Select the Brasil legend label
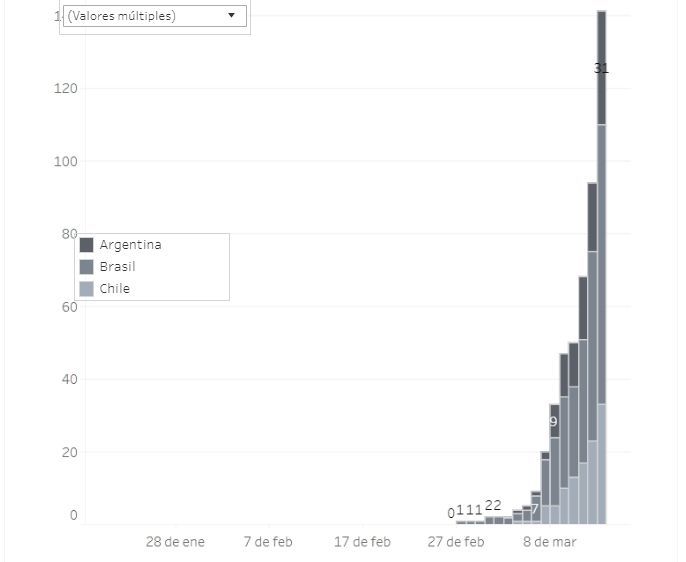This screenshot has width=686, height=562. (x=117, y=267)
